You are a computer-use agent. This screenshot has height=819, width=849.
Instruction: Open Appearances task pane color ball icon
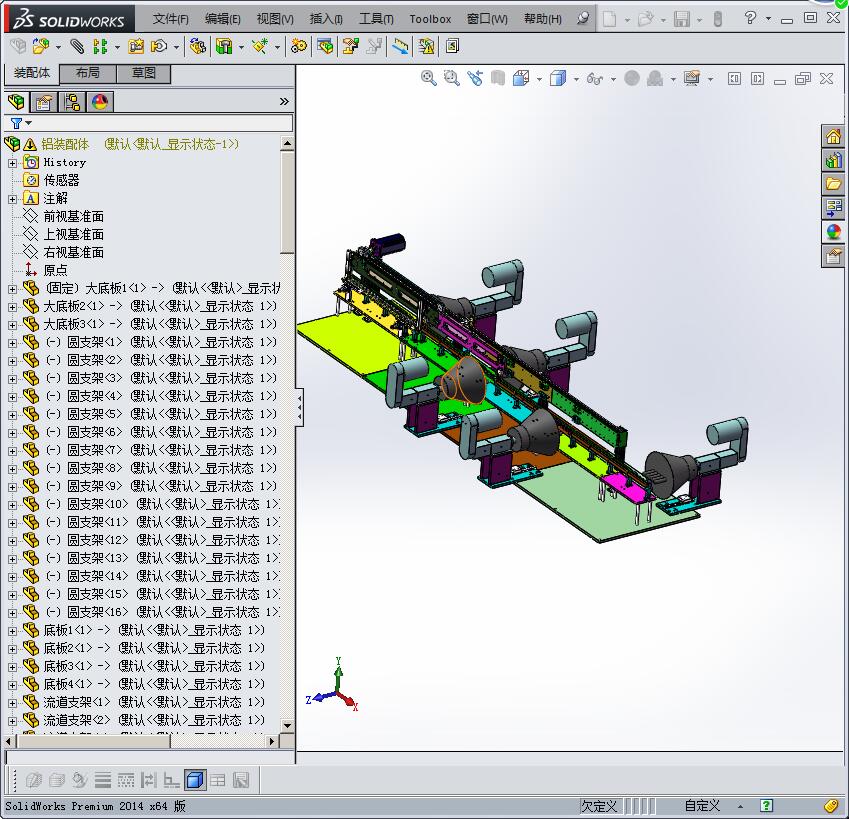[x=833, y=232]
